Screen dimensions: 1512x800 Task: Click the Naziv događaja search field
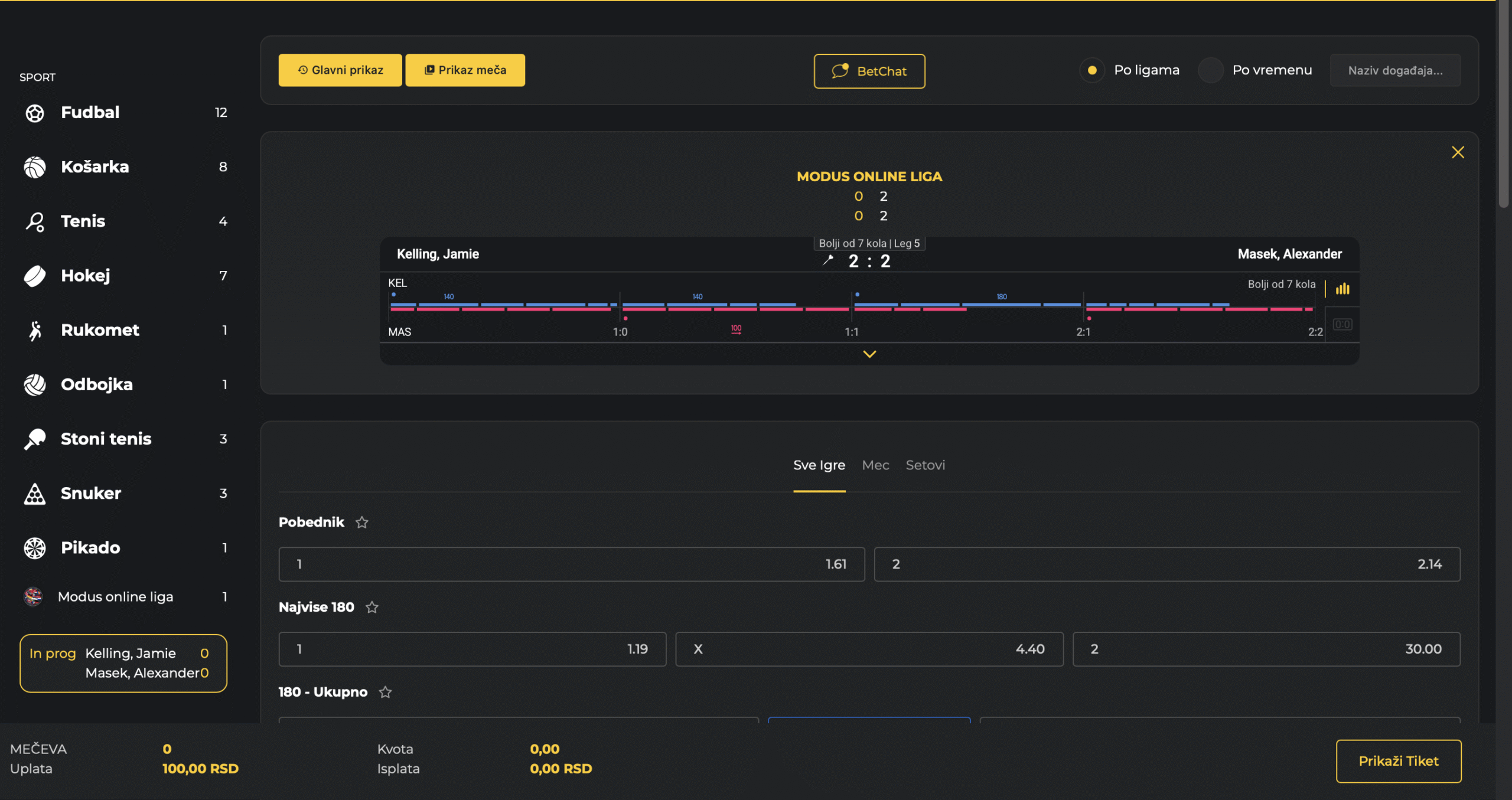1394,71
